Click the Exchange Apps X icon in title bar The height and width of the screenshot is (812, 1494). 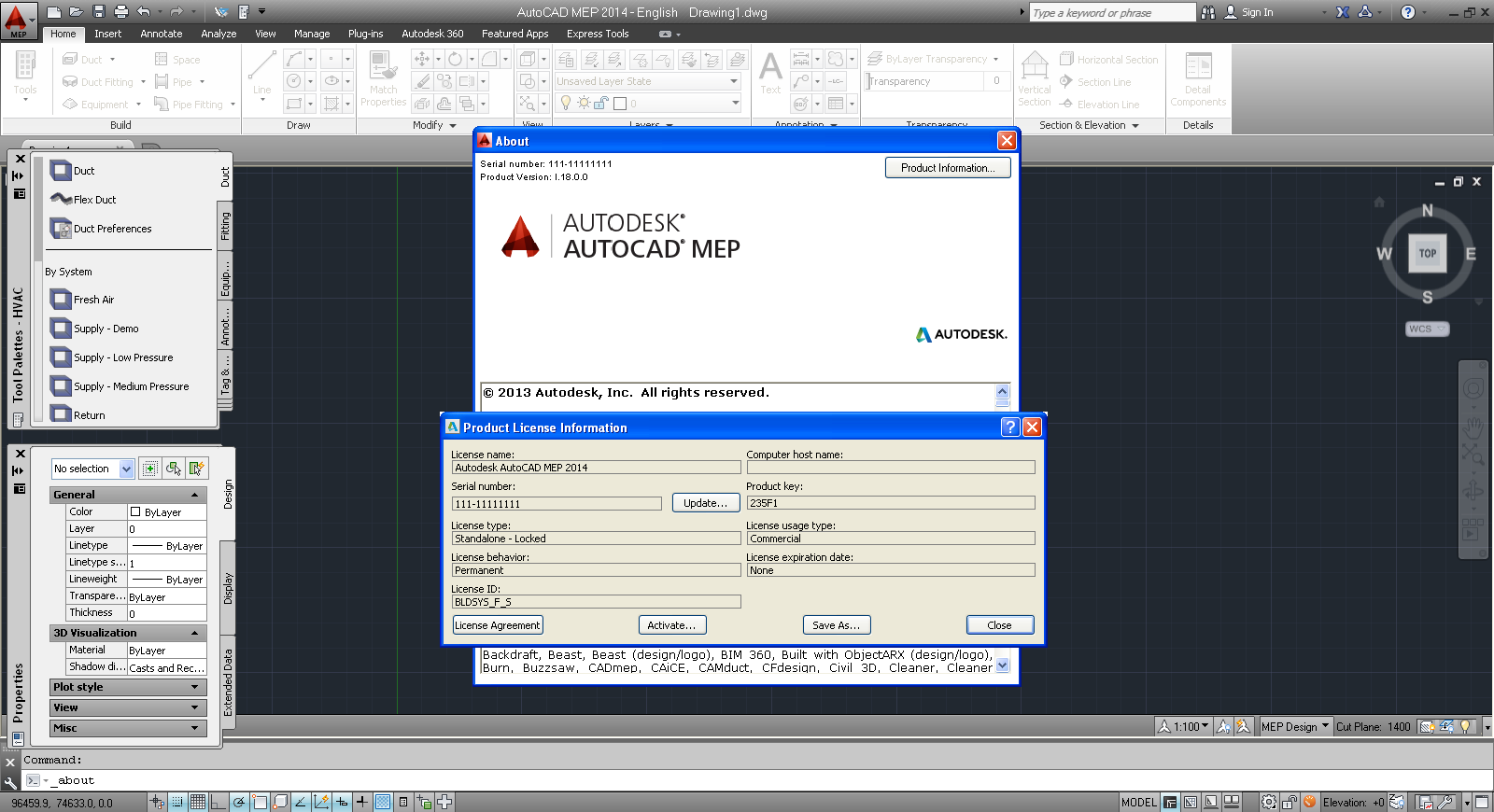point(1343,12)
